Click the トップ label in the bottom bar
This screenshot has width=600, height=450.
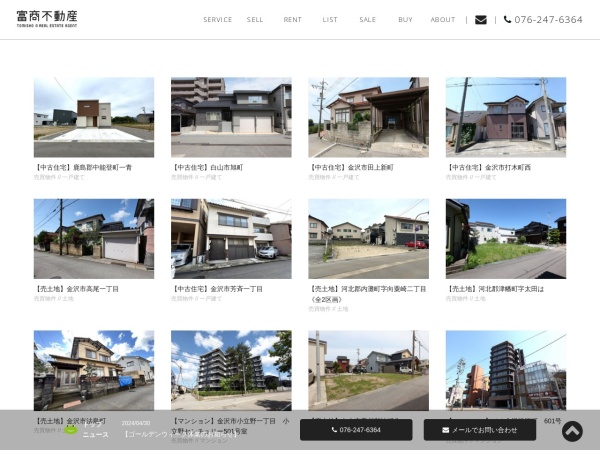(92, 424)
